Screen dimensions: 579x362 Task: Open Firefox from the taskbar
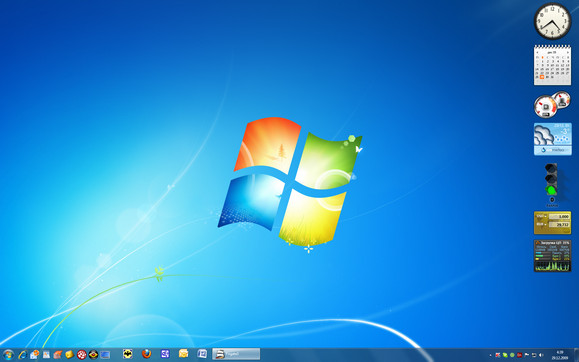point(147,354)
